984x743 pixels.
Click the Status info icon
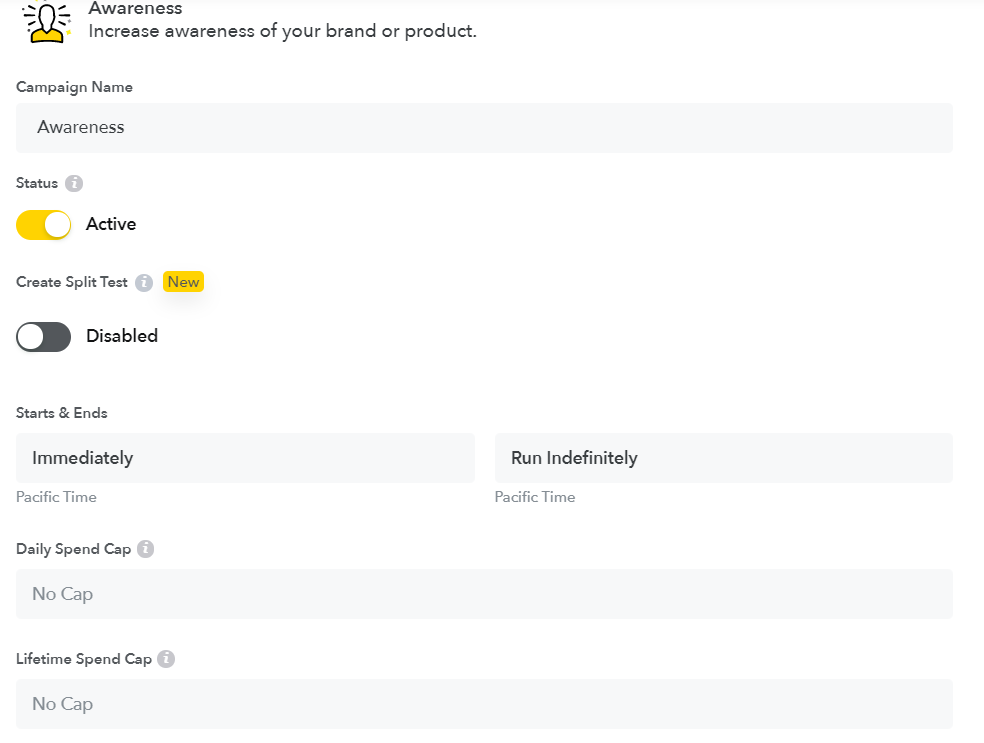[74, 184]
